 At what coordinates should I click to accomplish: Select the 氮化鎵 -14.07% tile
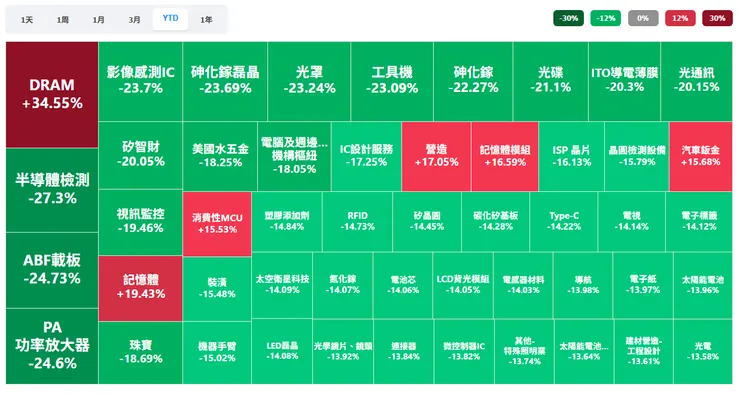[343, 285]
